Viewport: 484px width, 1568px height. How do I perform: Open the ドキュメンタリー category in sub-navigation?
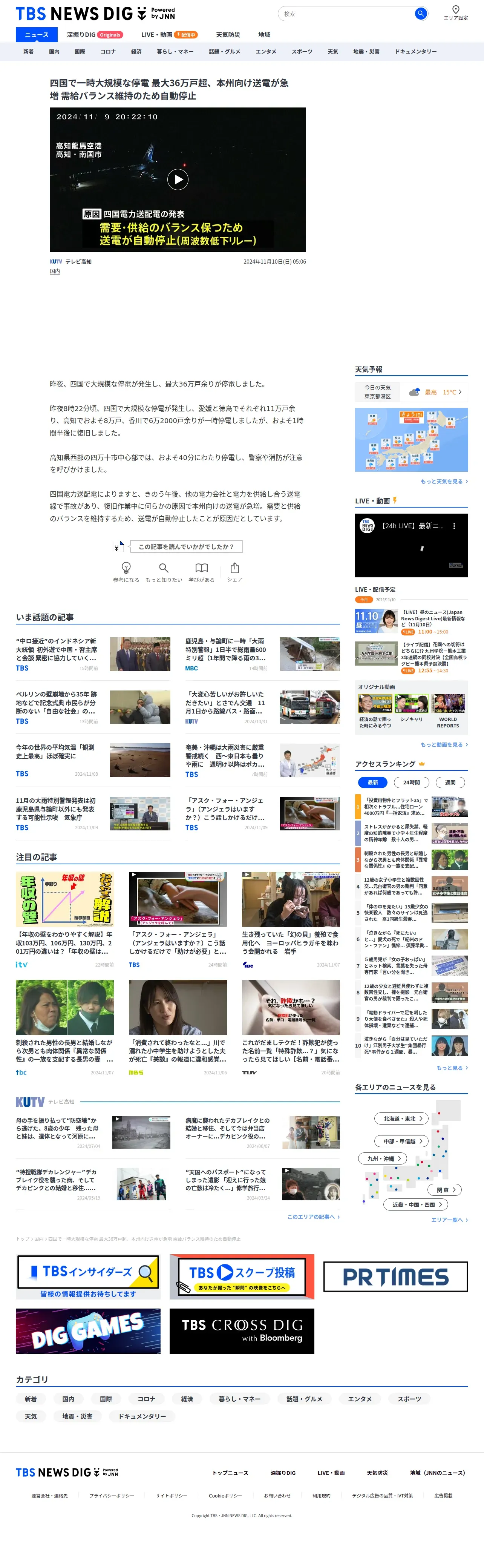[x=416, y=52]
